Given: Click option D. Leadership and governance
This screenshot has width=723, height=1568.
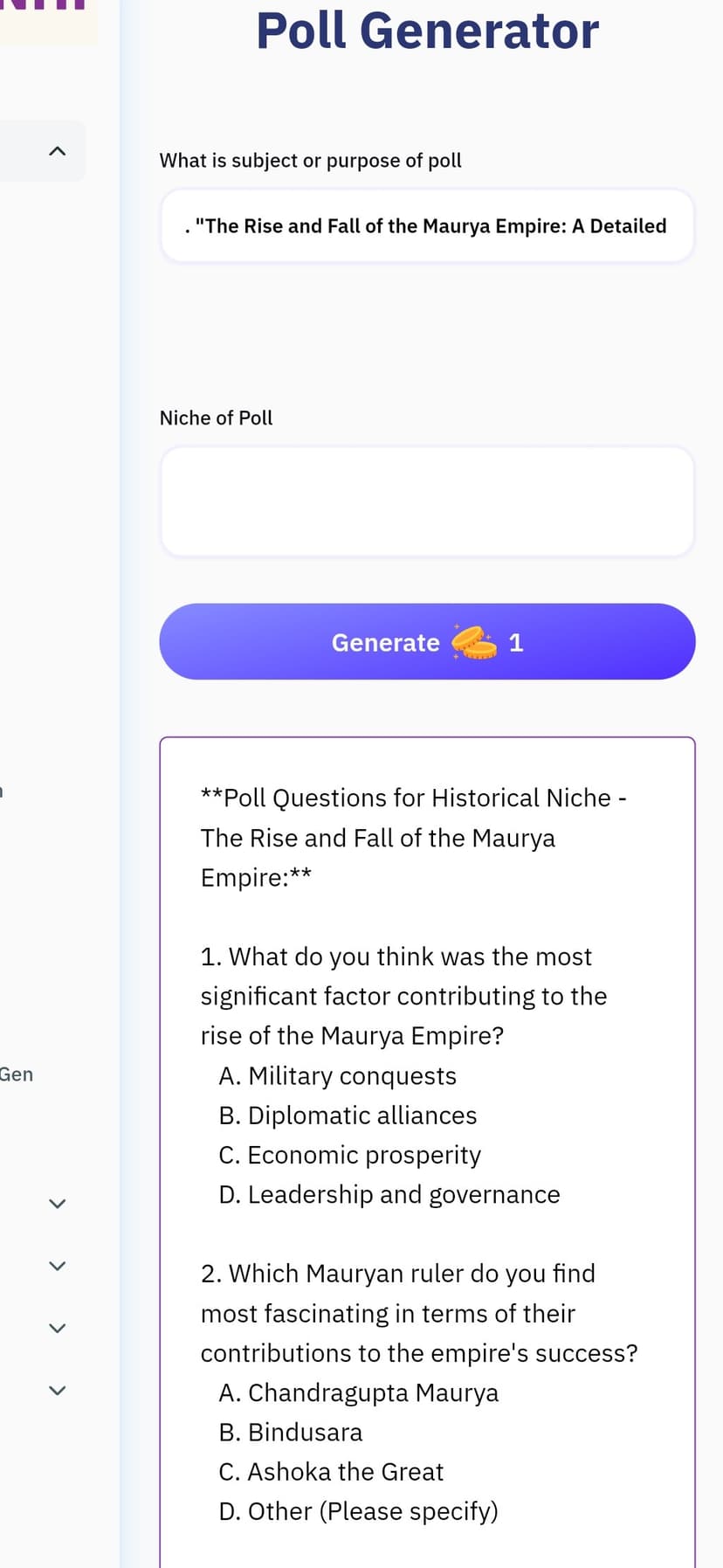Looking at the screenshot, I should [389, 1194].
